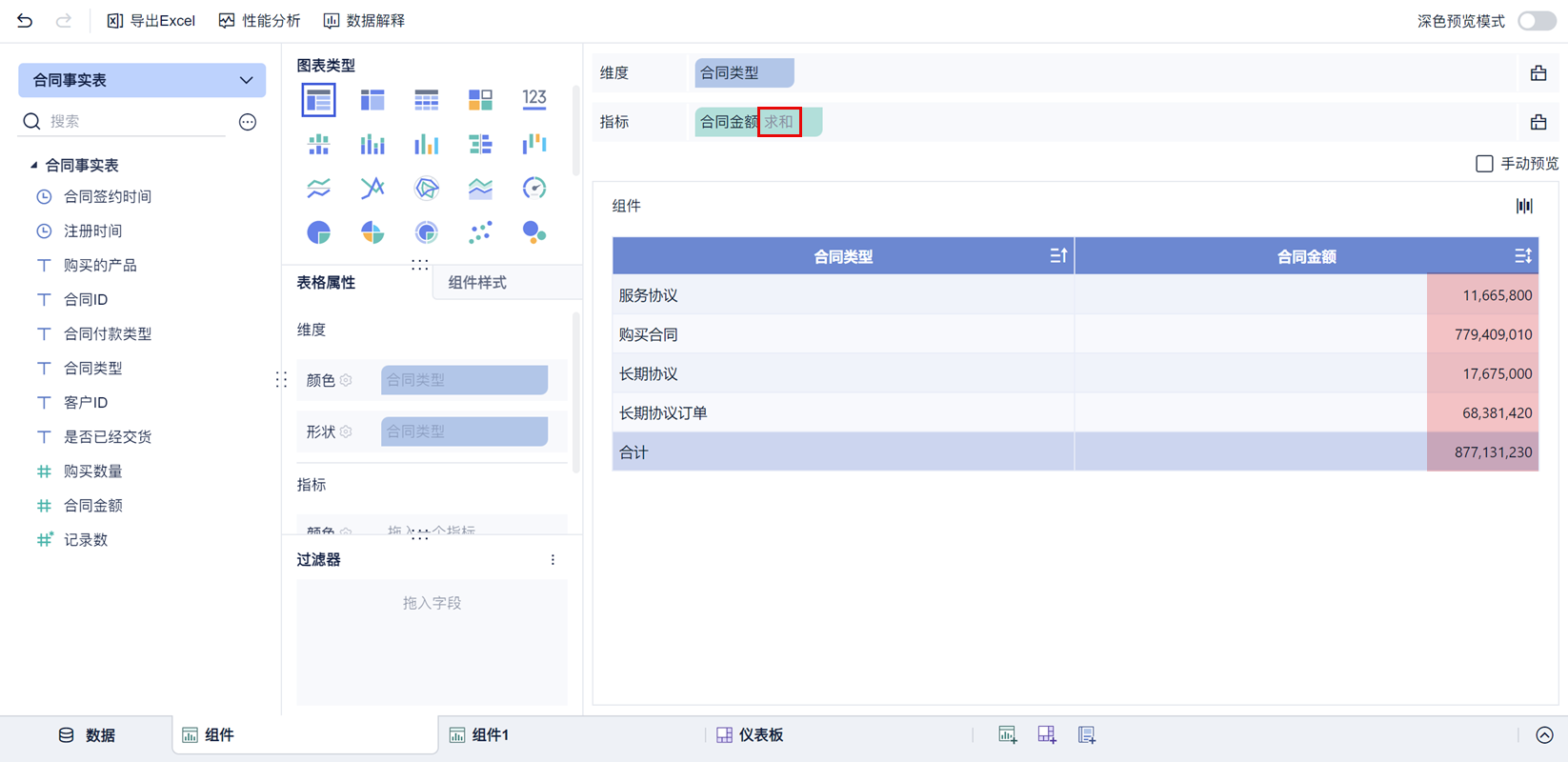The height and width of the screenshot is (762, 1568).
Task: Choose the rose chart type
Action: coord(372,231)
